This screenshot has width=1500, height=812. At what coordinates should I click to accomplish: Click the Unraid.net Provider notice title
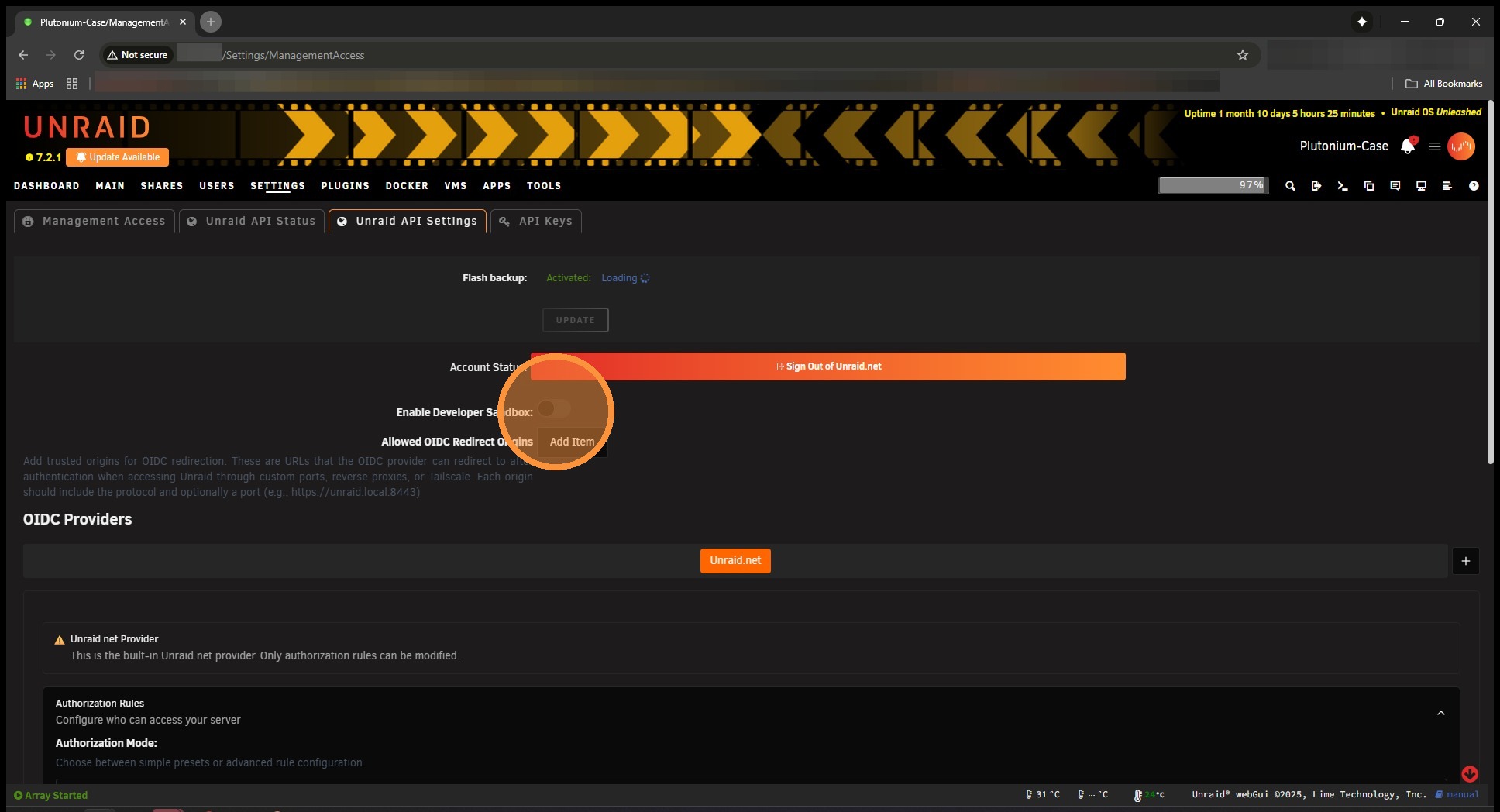click(114, 639)
